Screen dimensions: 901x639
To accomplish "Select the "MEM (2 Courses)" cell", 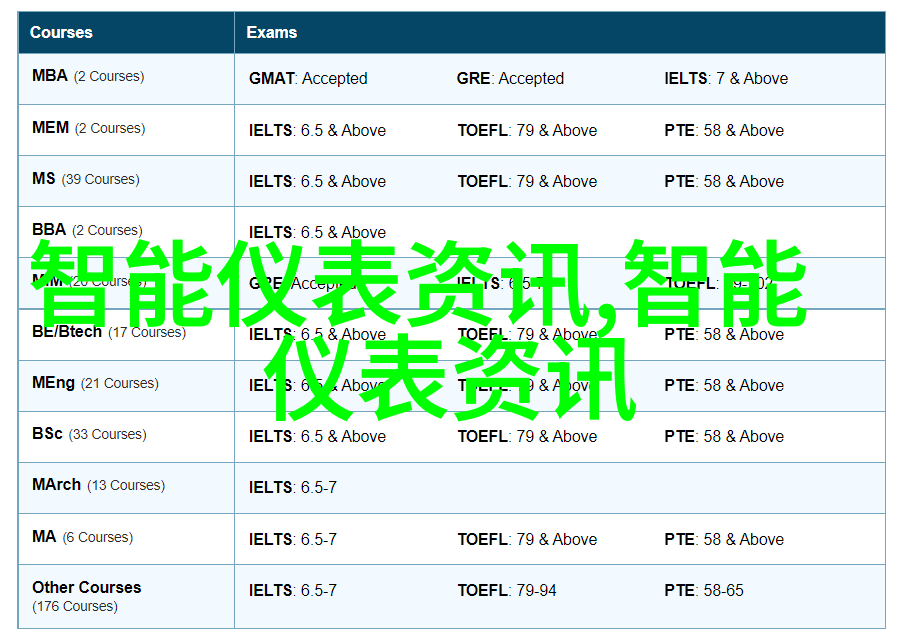I will coord(126,130).
